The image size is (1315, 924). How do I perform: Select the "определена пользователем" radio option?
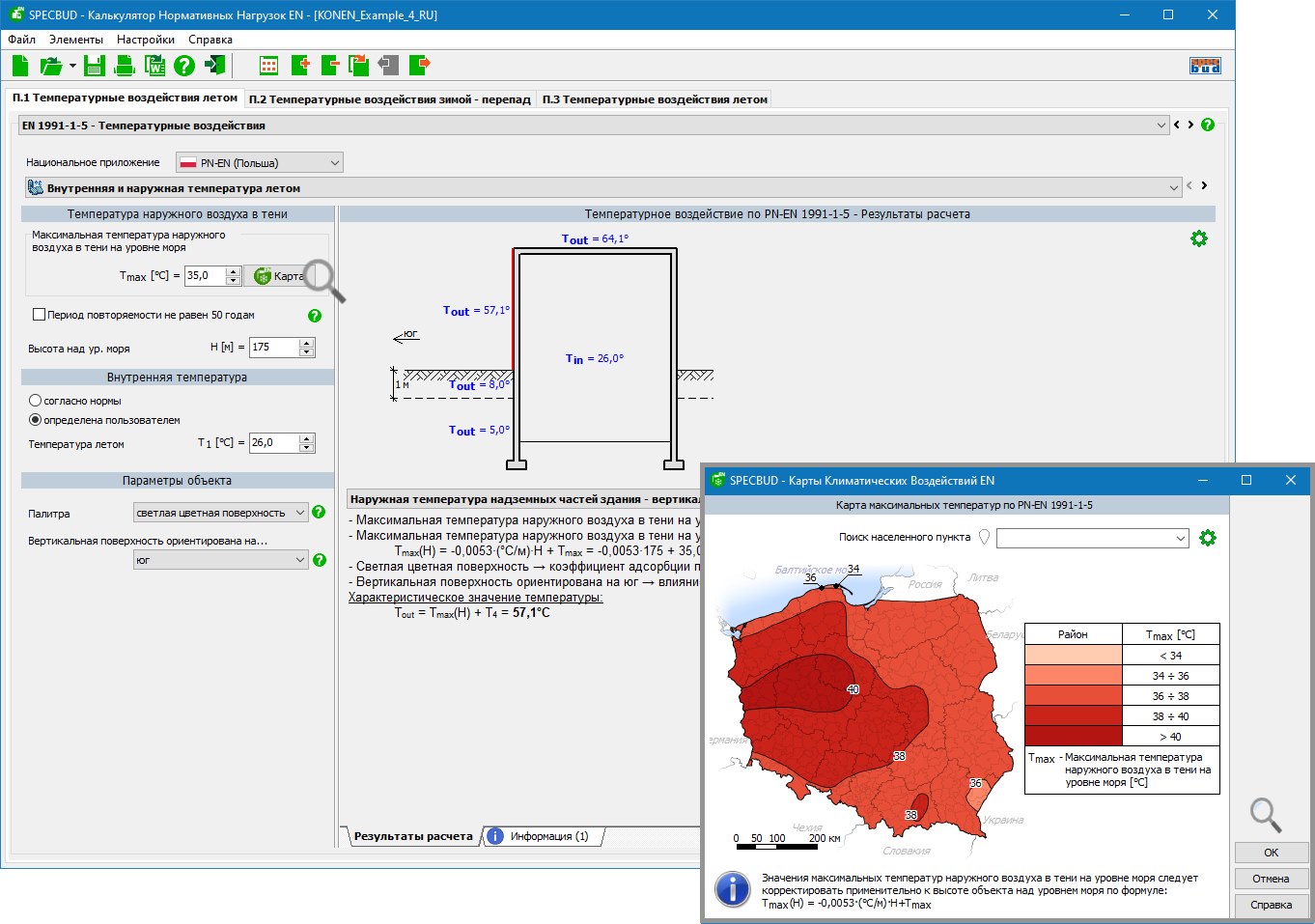coord(36,420)
